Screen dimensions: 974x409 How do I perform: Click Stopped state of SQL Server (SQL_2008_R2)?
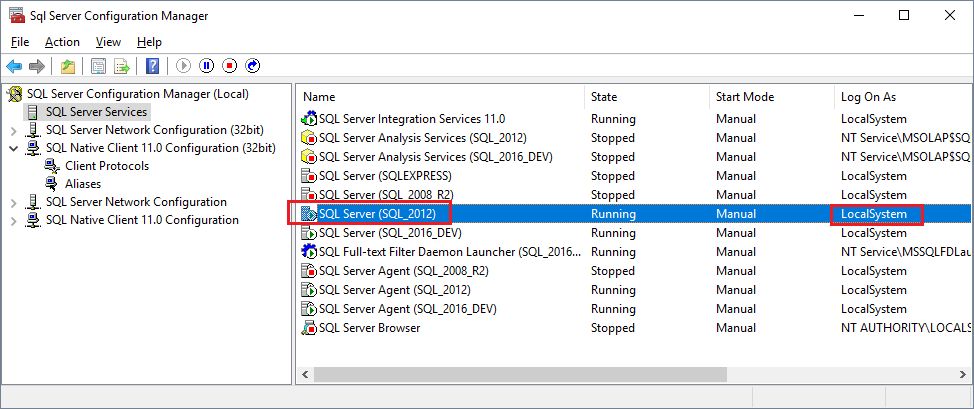click(x=612, y=195)
